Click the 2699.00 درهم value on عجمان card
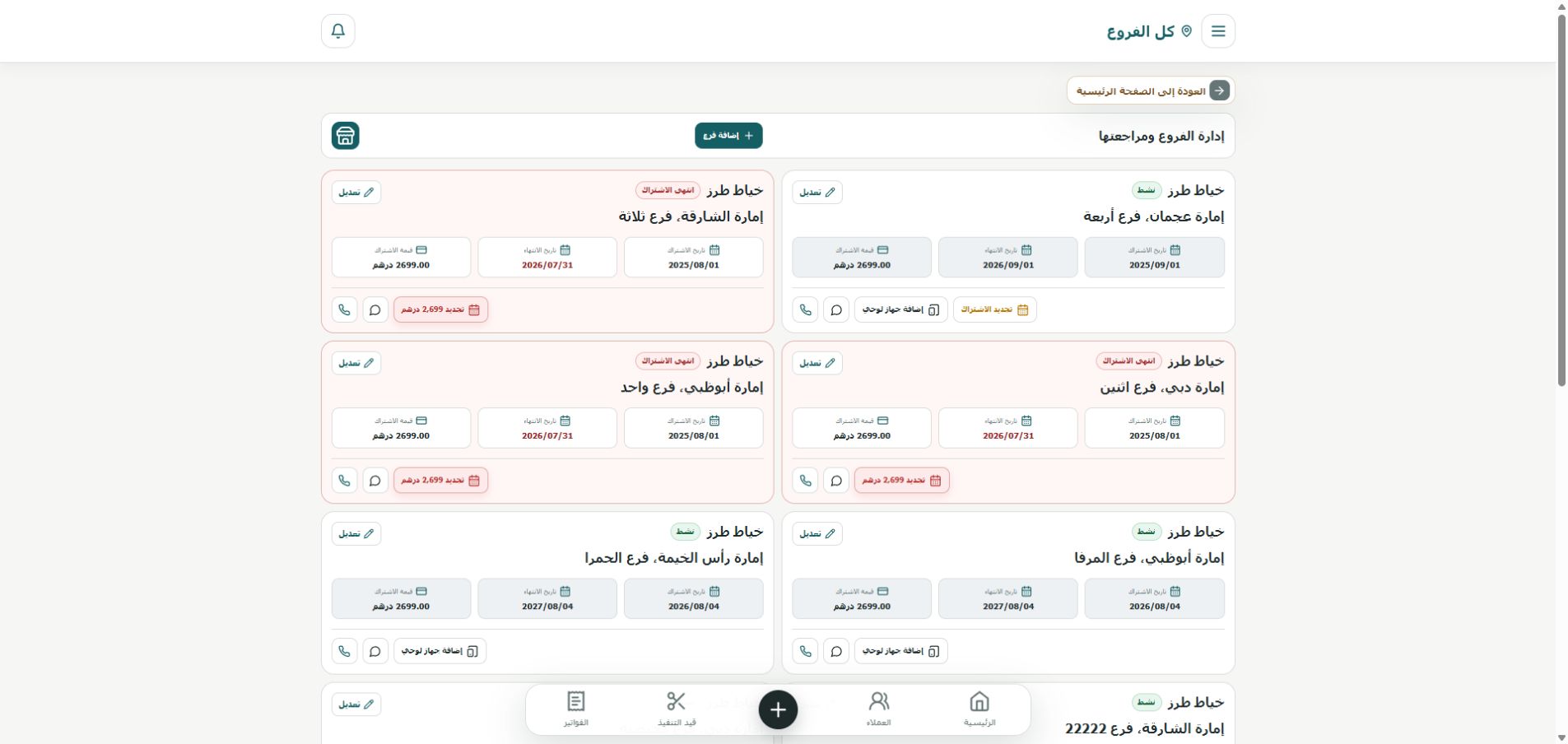The width and height of the screenshot is (1568, 744). pyautogui.click(x=862, y=266)
